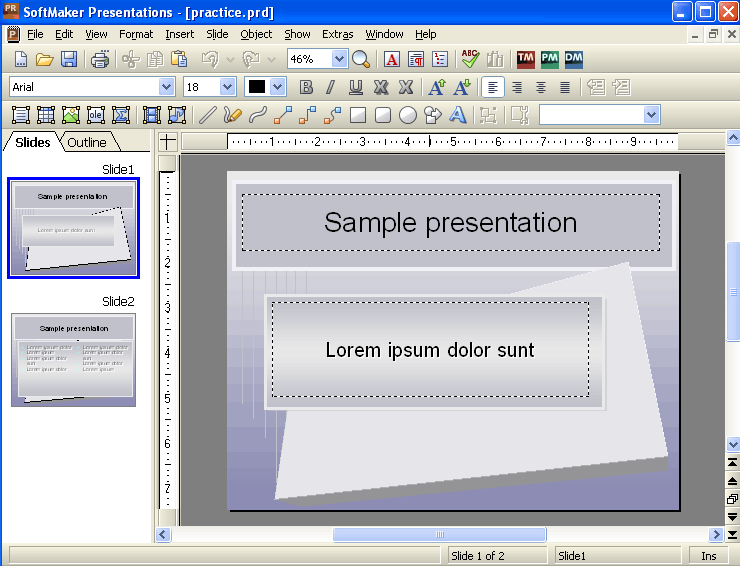The height and width of the screenshot is (566, 740).
Task: Open the redo history dropdown arrow
Action: 271,59
